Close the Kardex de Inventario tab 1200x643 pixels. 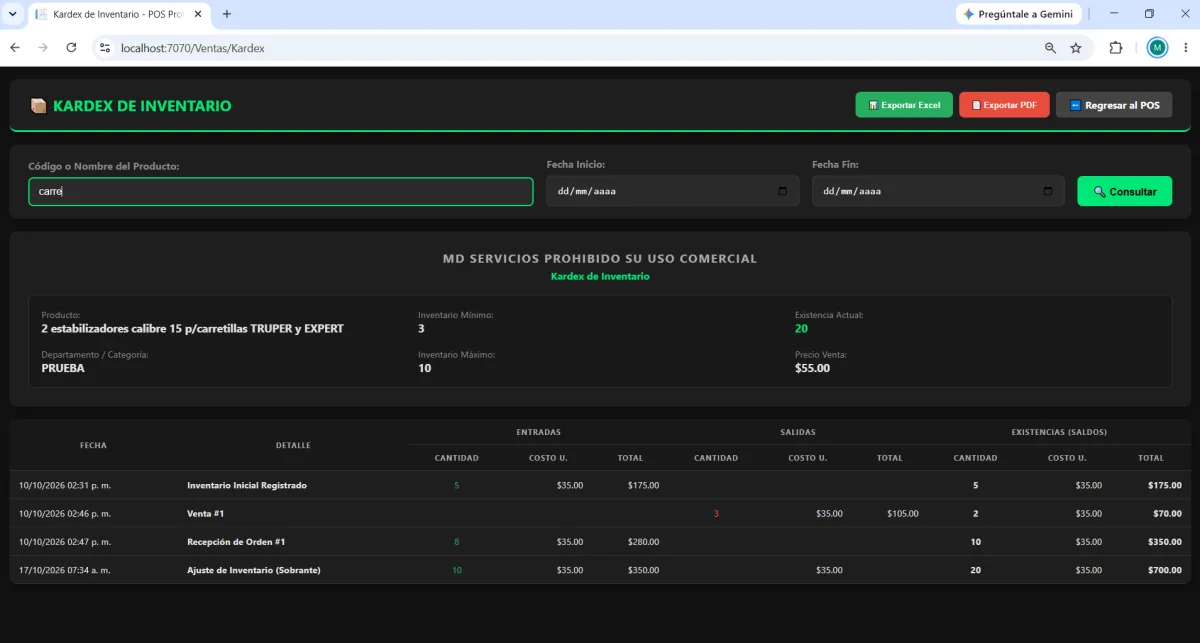pos(199,14)
